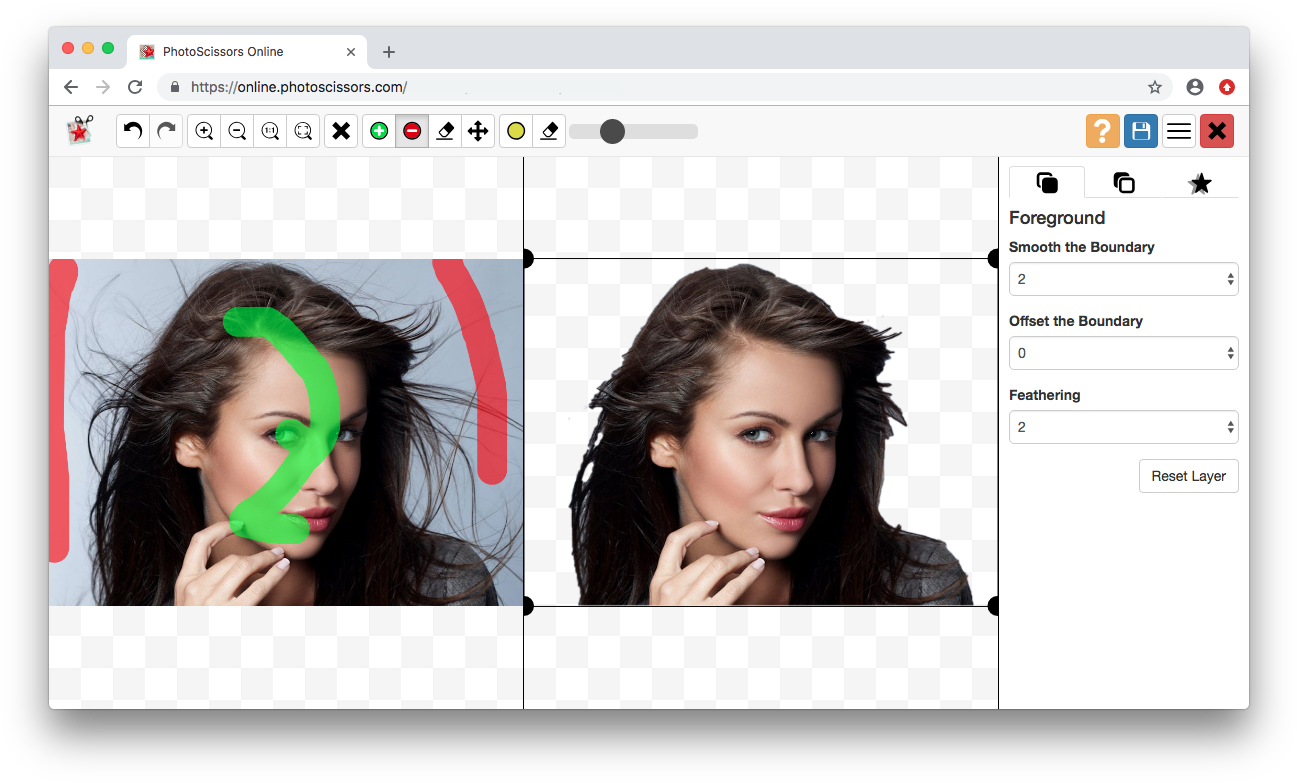The image size is (1297, 783).
Task: Open the help with the question mark button
Action: point(1102,131)
